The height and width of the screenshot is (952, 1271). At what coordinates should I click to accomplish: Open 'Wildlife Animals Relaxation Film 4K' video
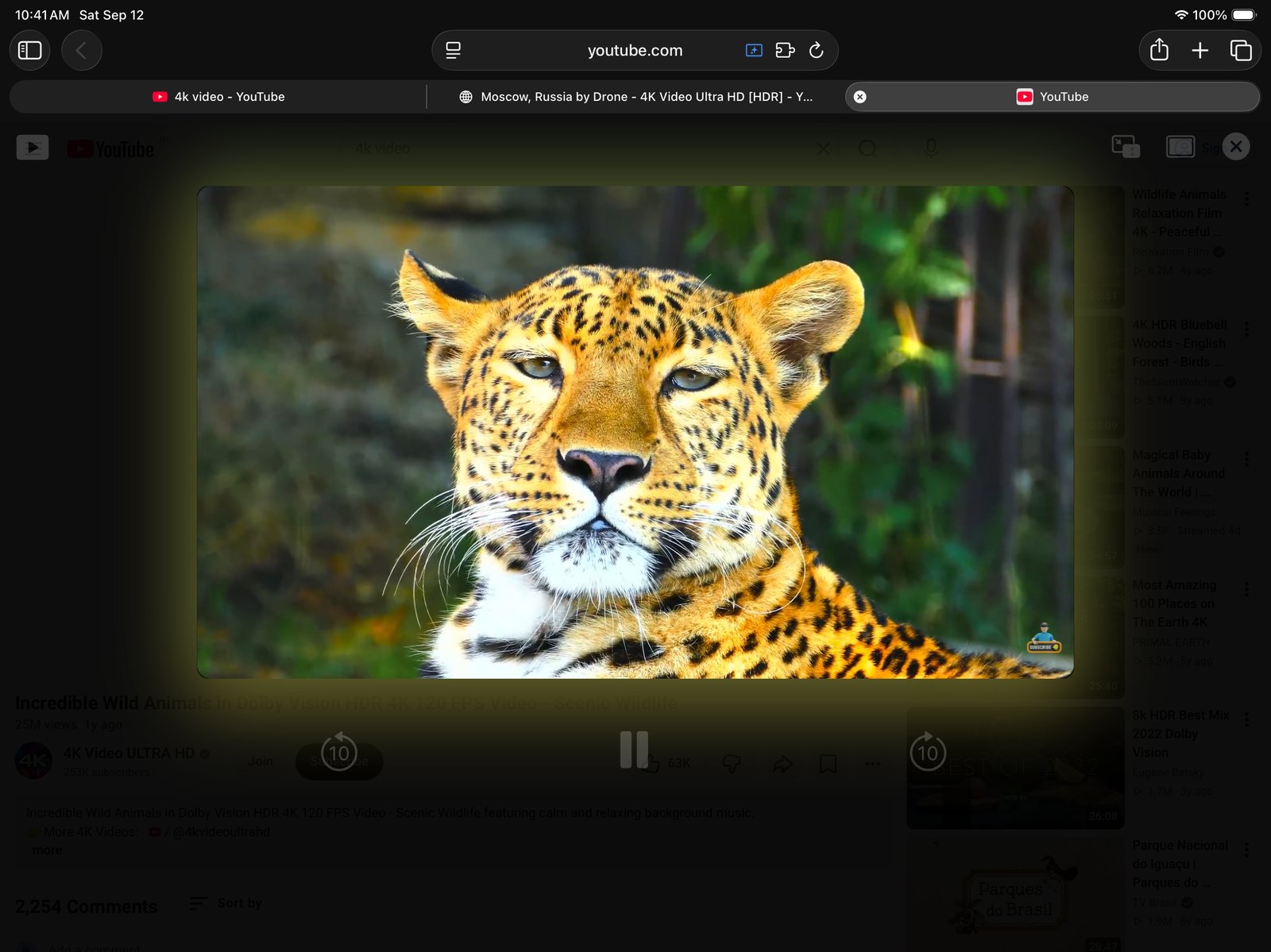pyautogui.click(x=1178, y=213)
